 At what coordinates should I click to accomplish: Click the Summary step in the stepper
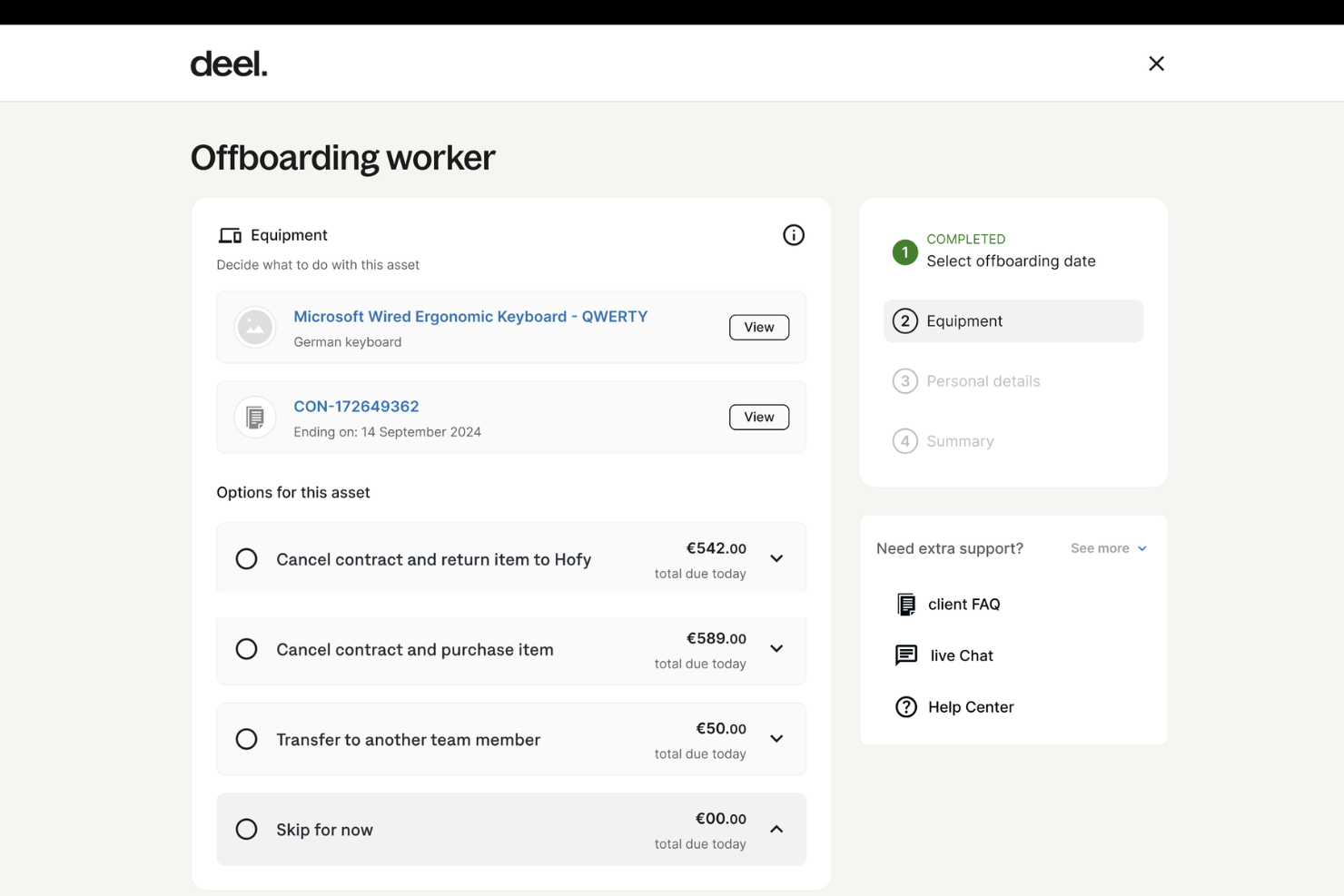[x=959, y=441]
